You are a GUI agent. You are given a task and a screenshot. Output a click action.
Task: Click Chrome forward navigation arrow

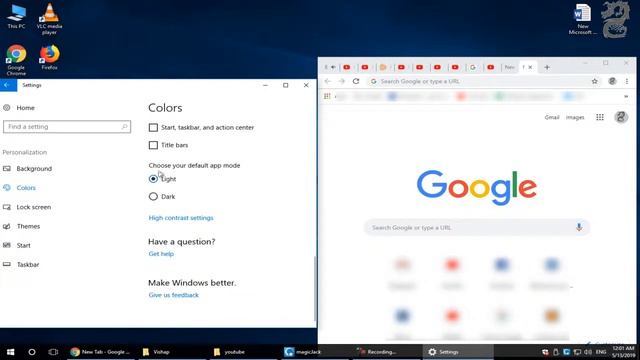[342, 81]
